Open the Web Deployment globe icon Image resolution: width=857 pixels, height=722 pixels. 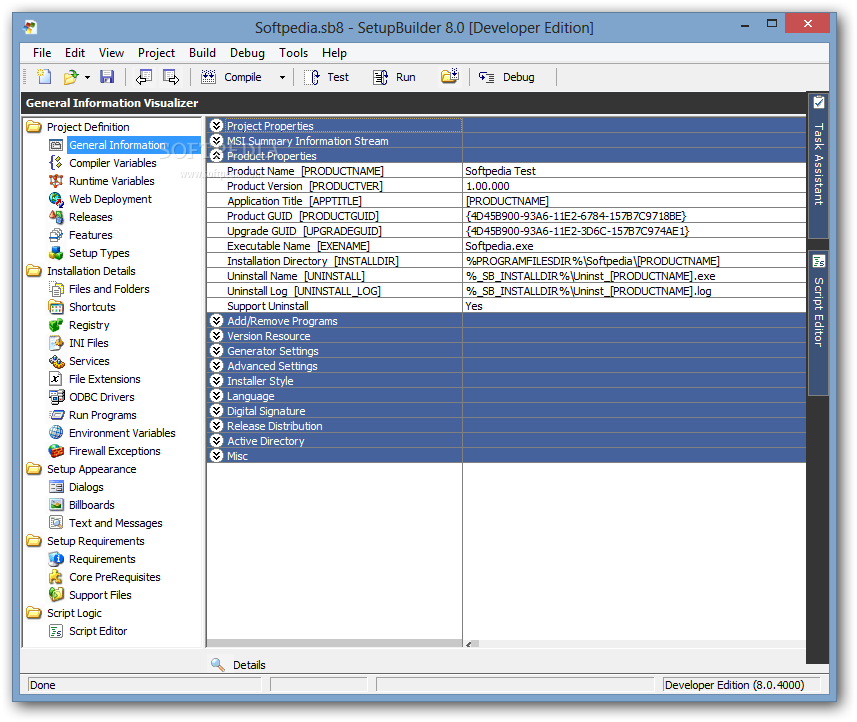click(56, 199)
